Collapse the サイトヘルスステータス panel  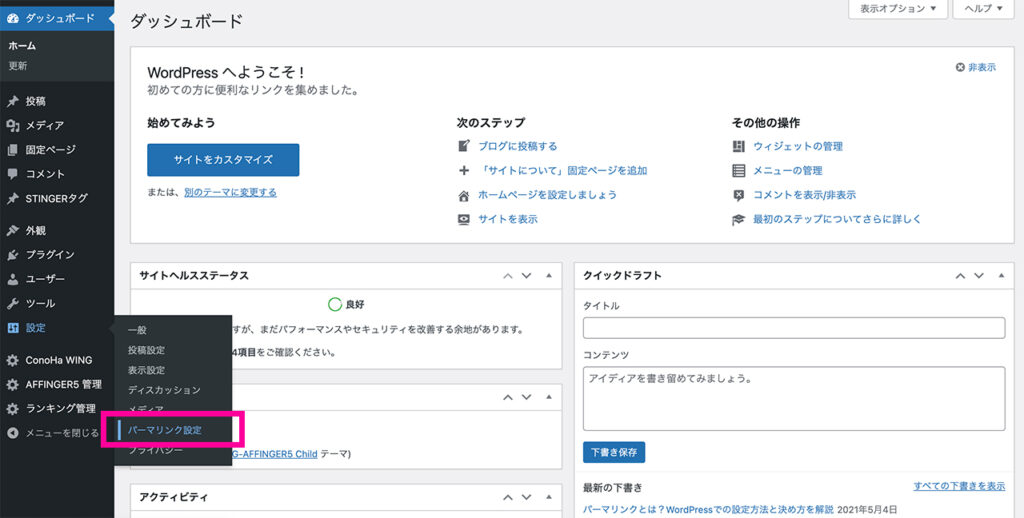click(549, 276)
